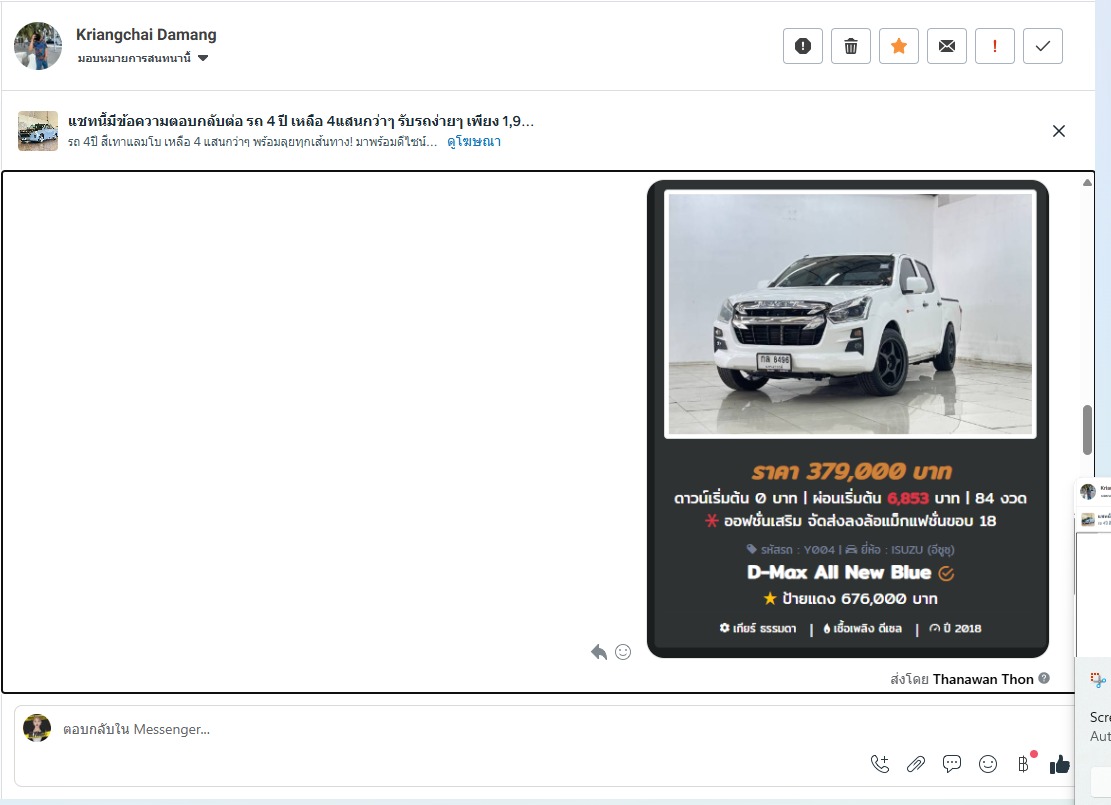
Task: React to the message with the smiley icon
Action: pos(623,652)
